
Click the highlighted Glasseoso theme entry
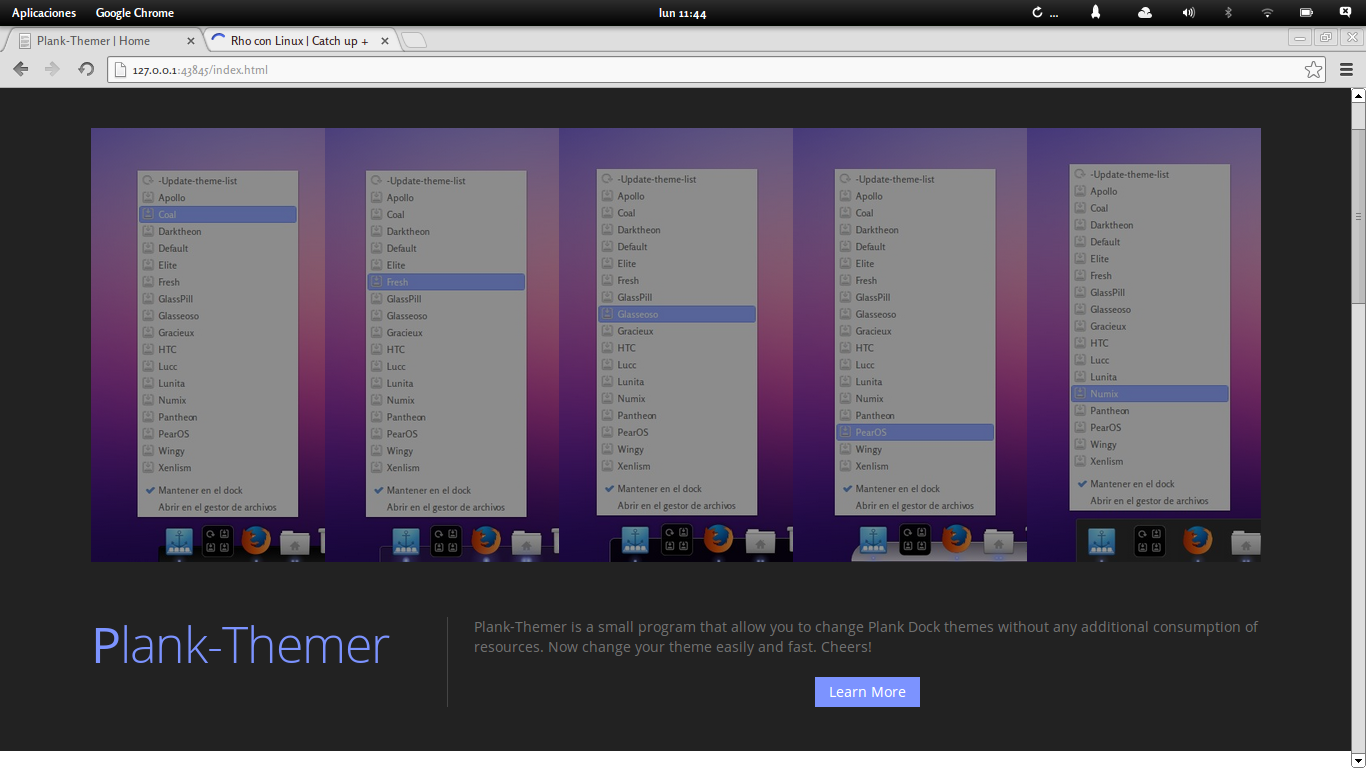pos(677,314)
